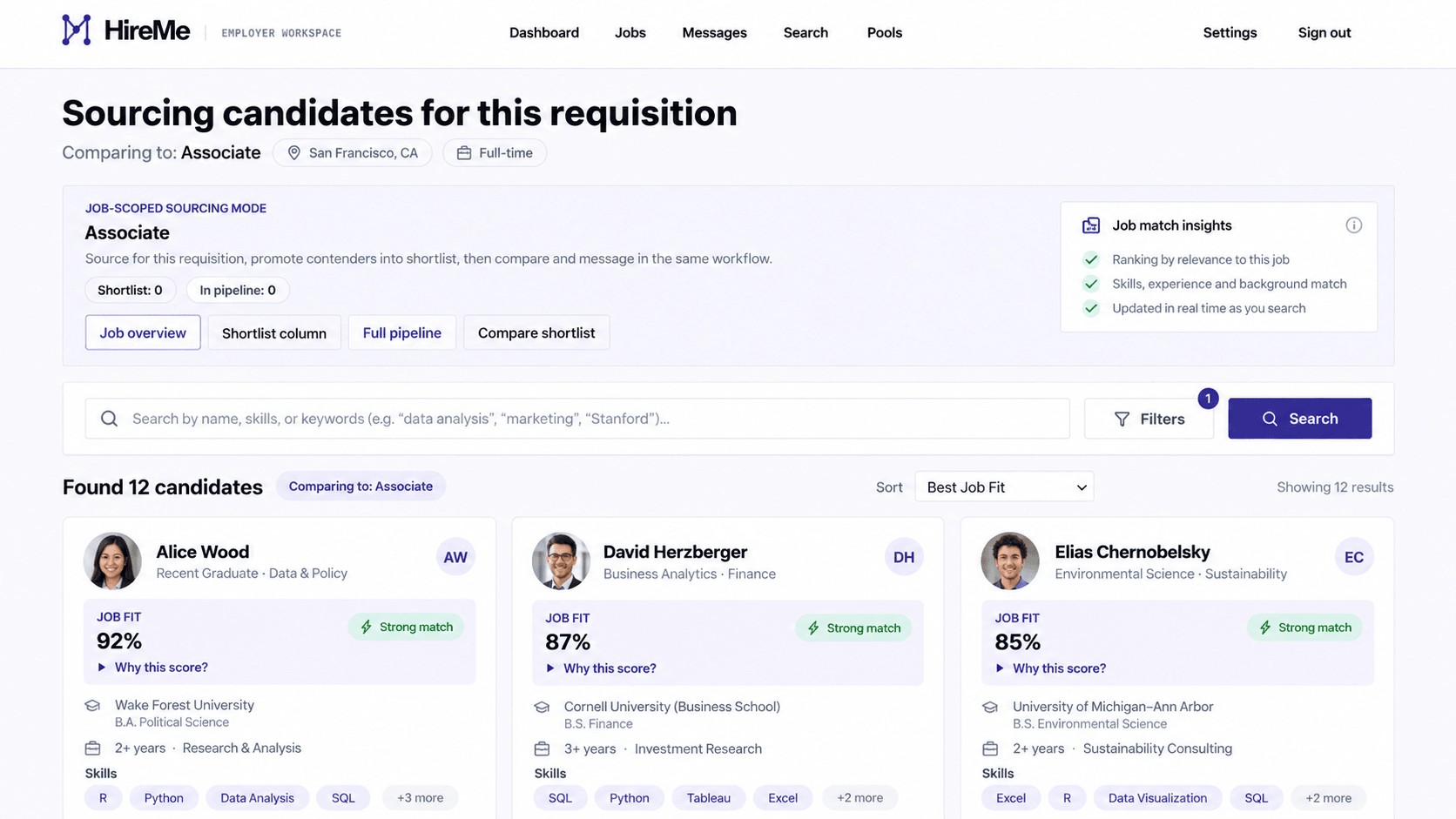1456x819 pixels.
Task: Switch to the Shortlist column tab
Action: (274, 332)
